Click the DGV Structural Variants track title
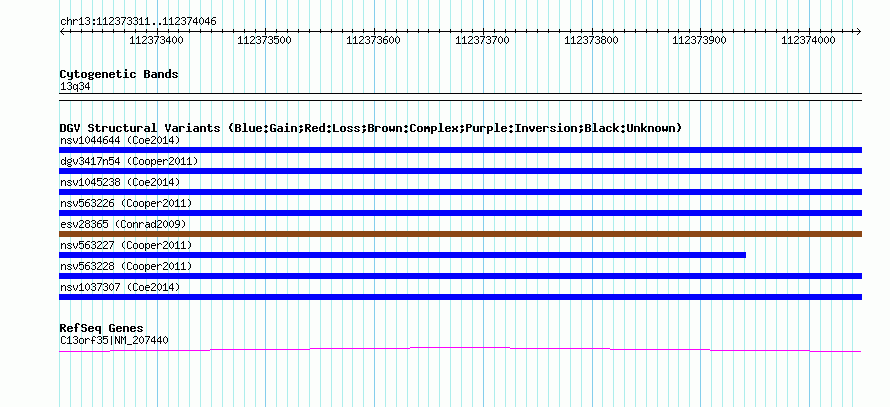Screen dimensions: 890x407 coord(371,128)
